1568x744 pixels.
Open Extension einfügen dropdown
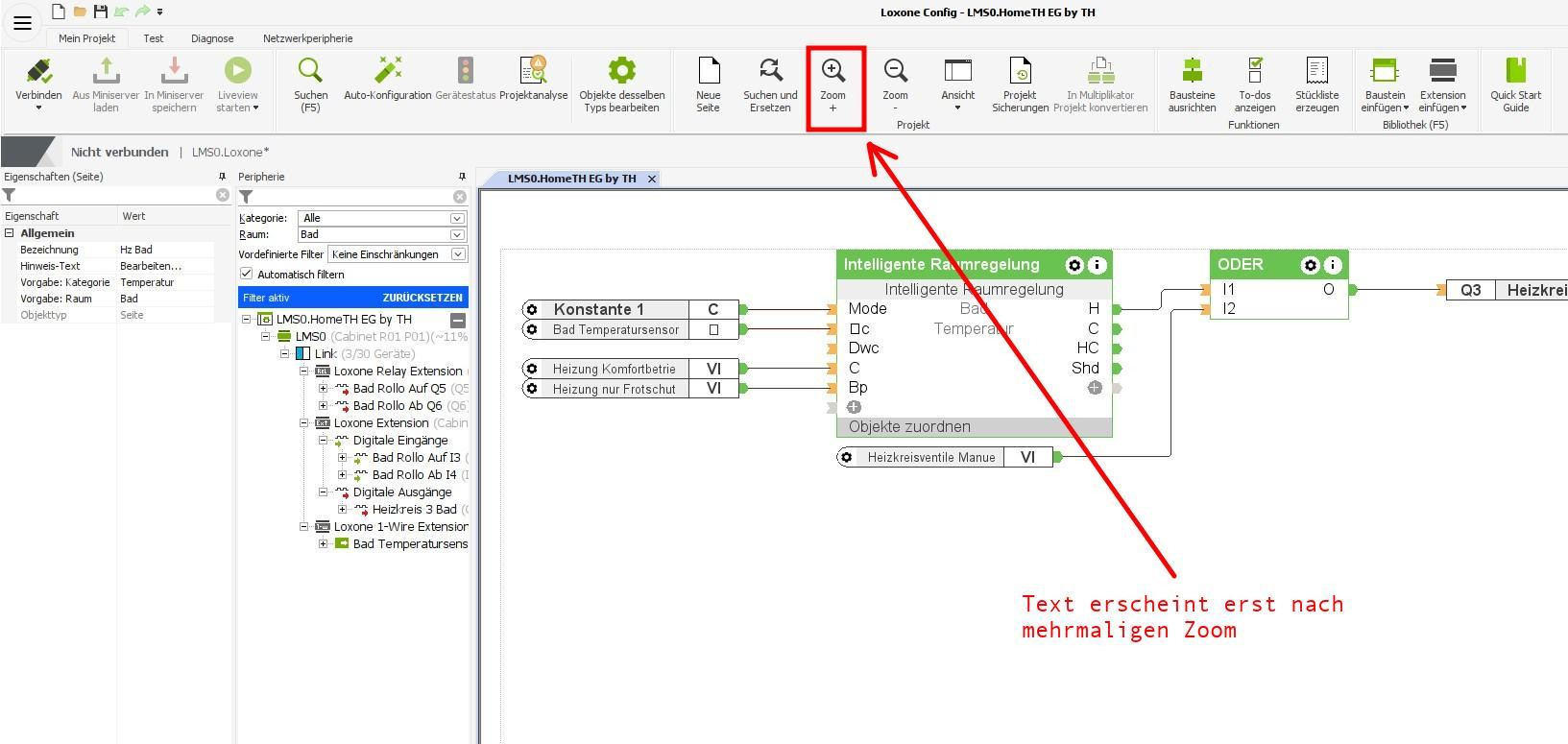(x=1443, y=84)
